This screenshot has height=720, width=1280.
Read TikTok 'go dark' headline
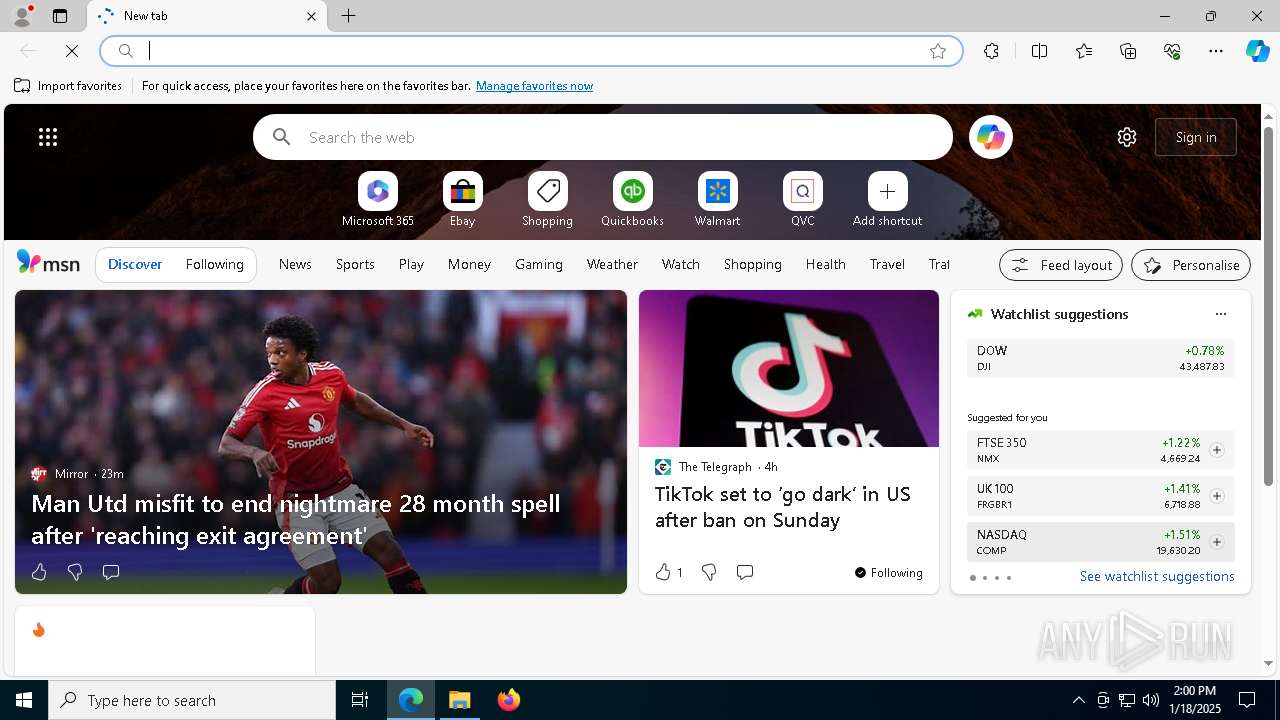click(x=783, y=507)
